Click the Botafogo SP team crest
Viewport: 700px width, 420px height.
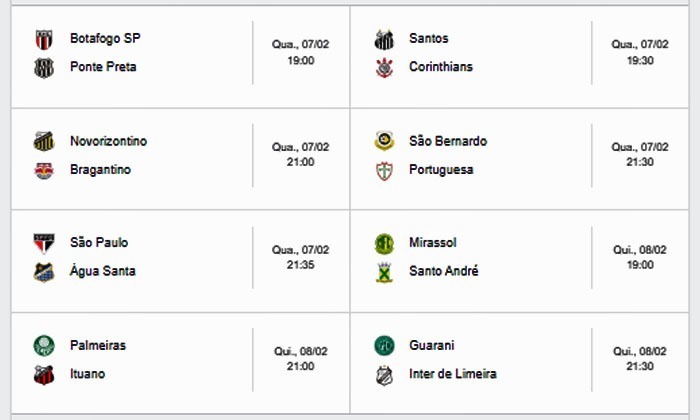[x=44, y=39]
